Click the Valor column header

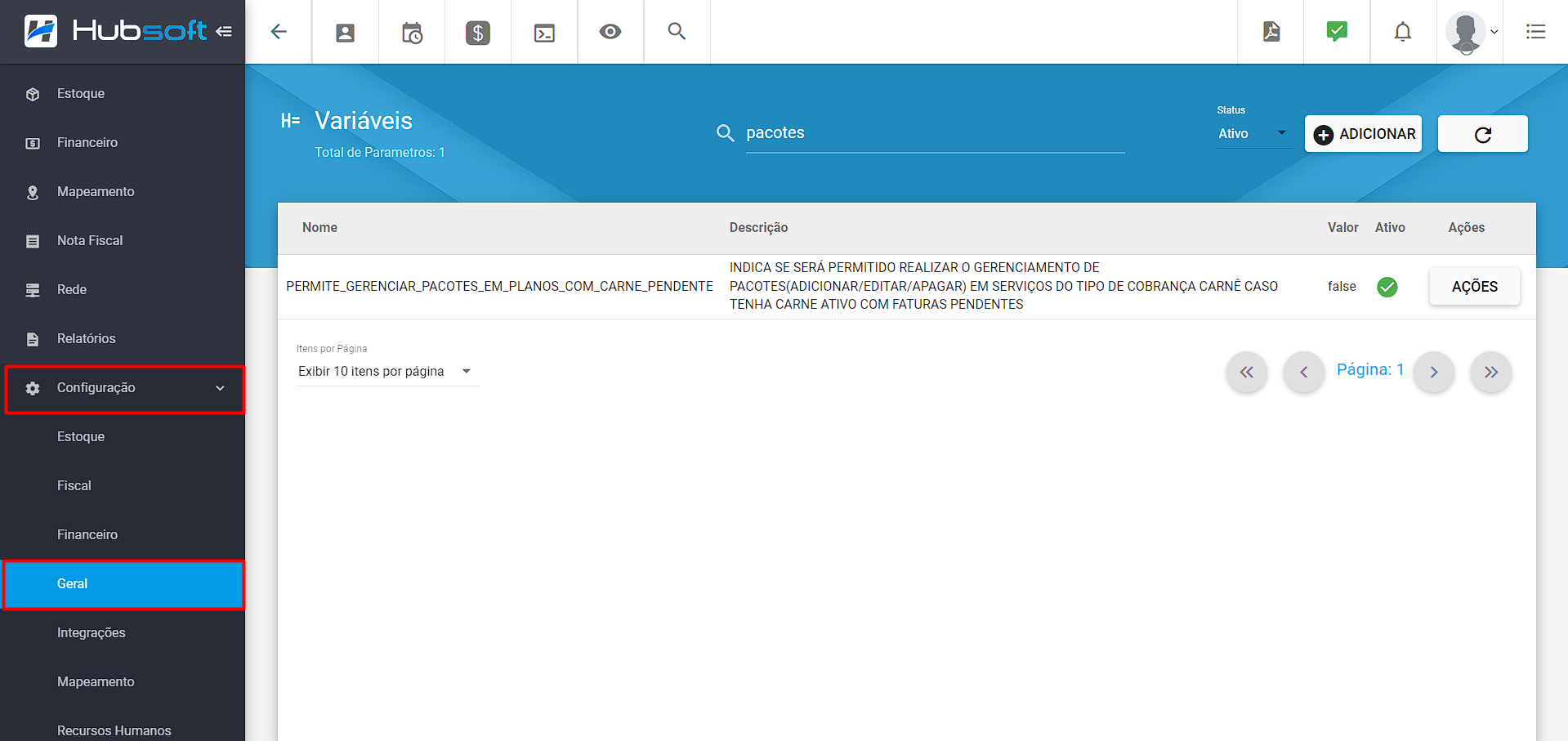click(1342, 228)
